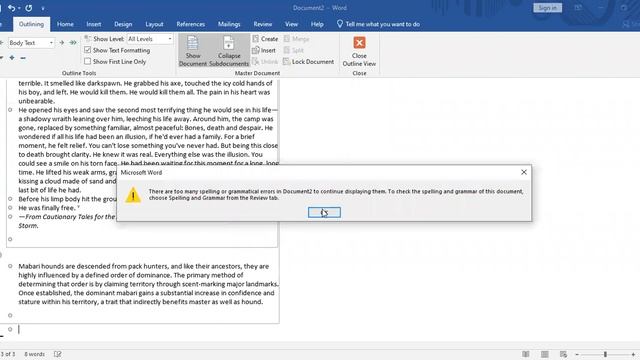640x360 pixels.
Task: Click the outline bullet beside 'He was finally free'
Action: (x=10, y=208)
